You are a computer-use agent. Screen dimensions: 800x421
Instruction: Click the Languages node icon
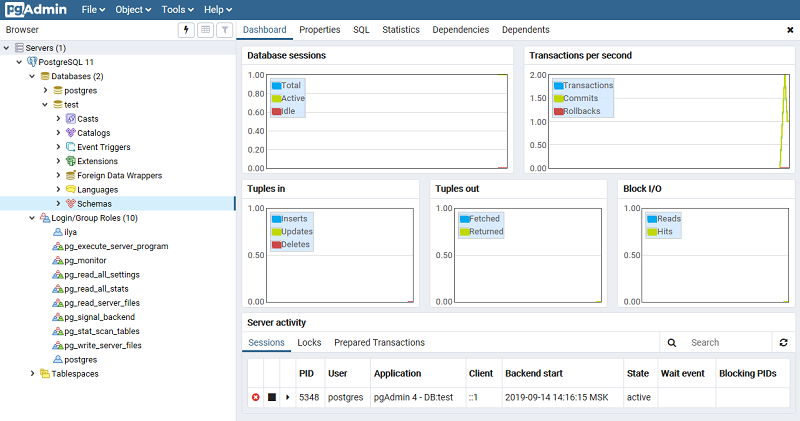click(71, 189)
